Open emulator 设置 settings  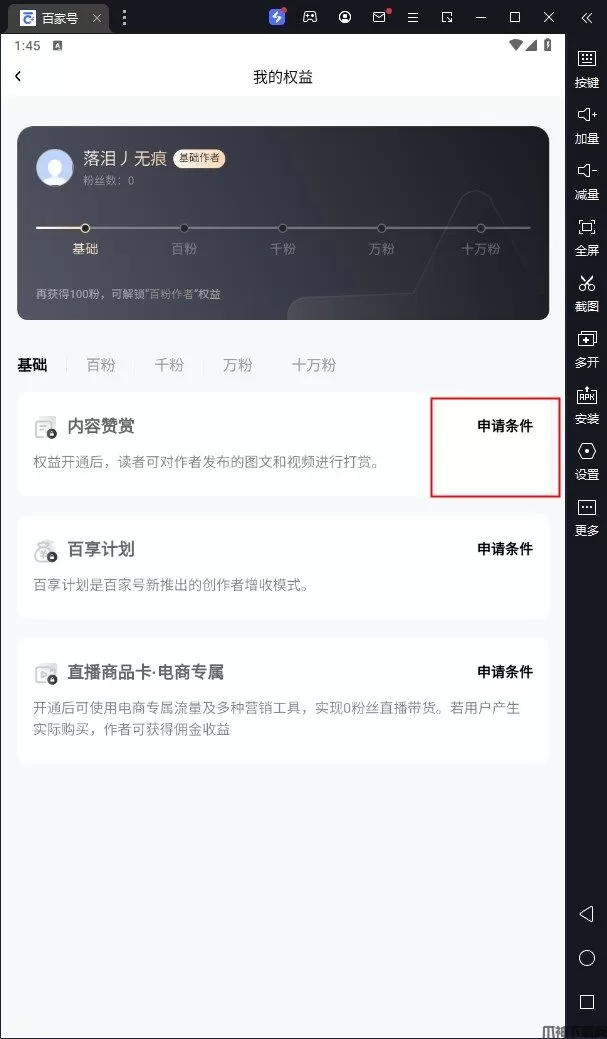[586, 461]
